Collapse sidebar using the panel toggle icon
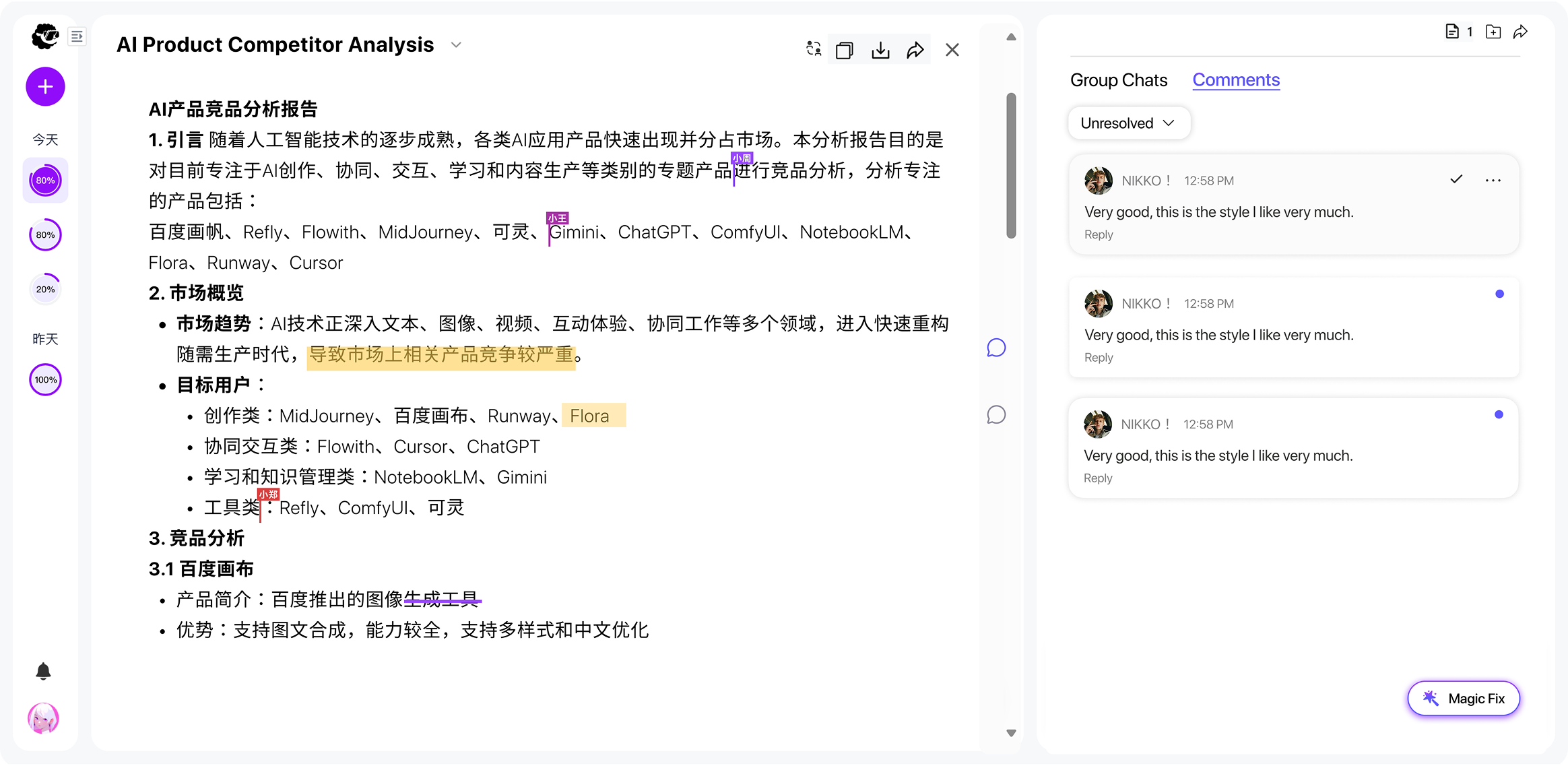 (77, 36)
